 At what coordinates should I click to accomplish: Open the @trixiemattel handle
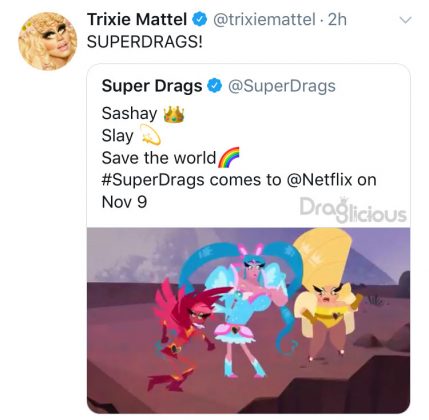pyautogui.click(x=264, y=20)
